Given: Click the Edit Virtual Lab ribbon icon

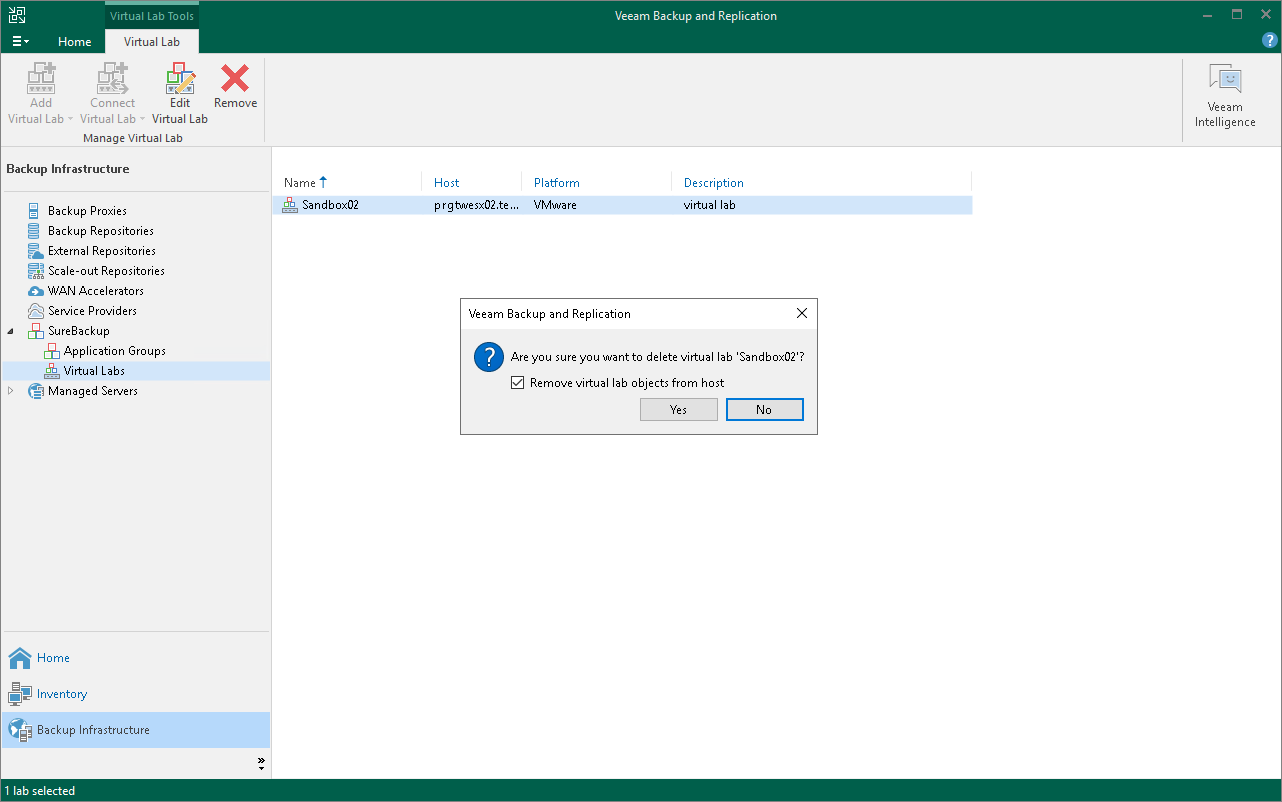Looking at the screenshot, I should [180, 79].
